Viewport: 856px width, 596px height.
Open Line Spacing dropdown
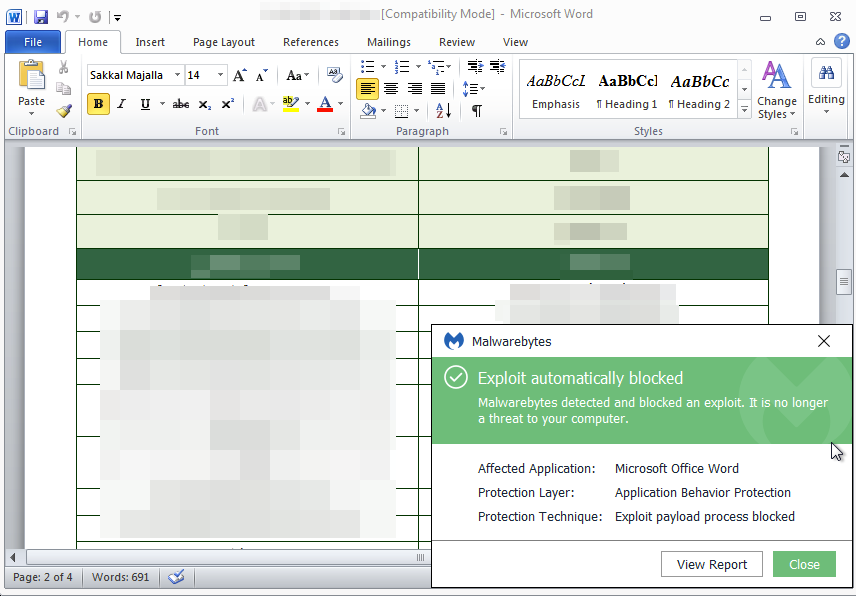(473, 88)
